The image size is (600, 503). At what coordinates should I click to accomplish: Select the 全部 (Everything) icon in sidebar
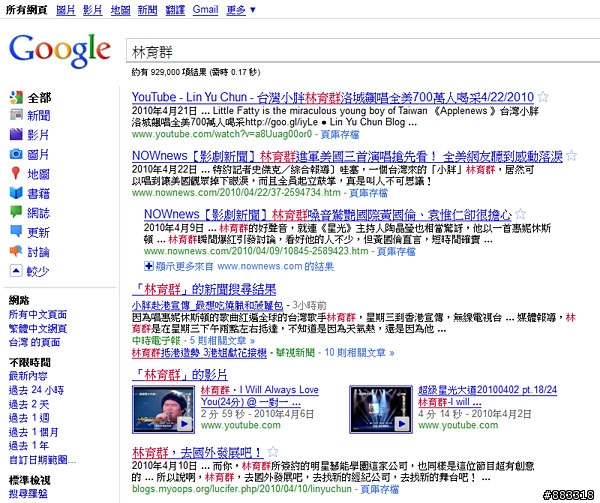(x=16, y=98)
